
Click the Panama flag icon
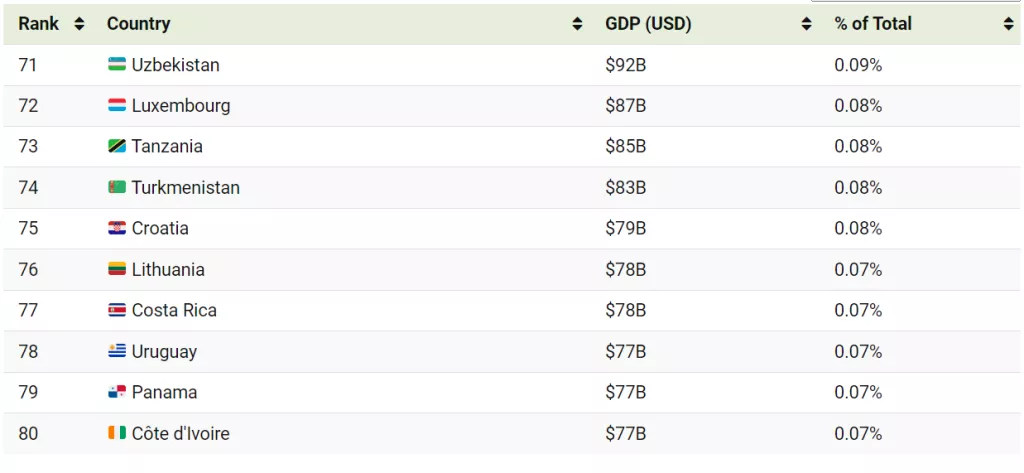click(x=117, y=393)
